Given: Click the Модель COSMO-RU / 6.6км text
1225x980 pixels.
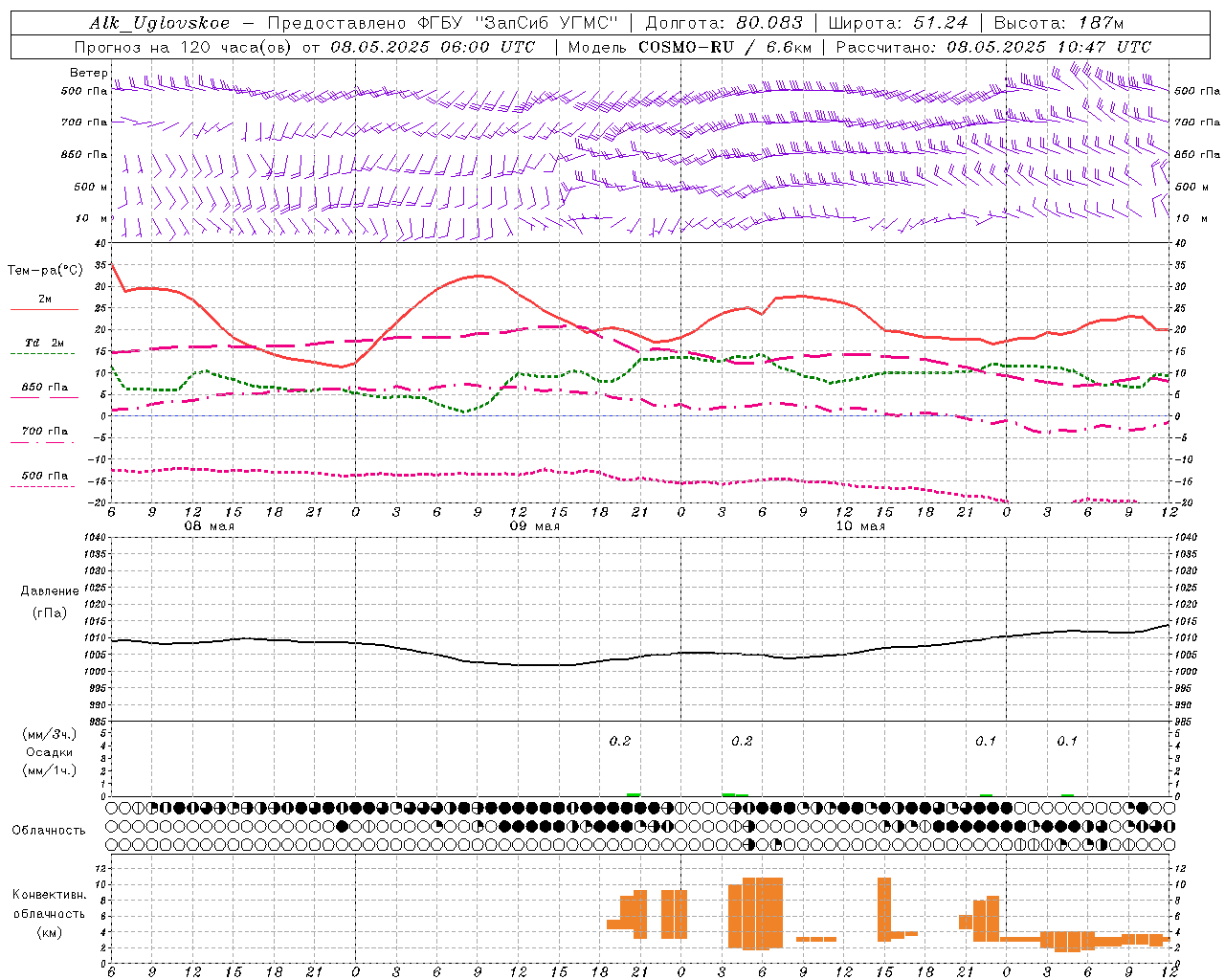Looking at the screenshot, I should 690,47.
